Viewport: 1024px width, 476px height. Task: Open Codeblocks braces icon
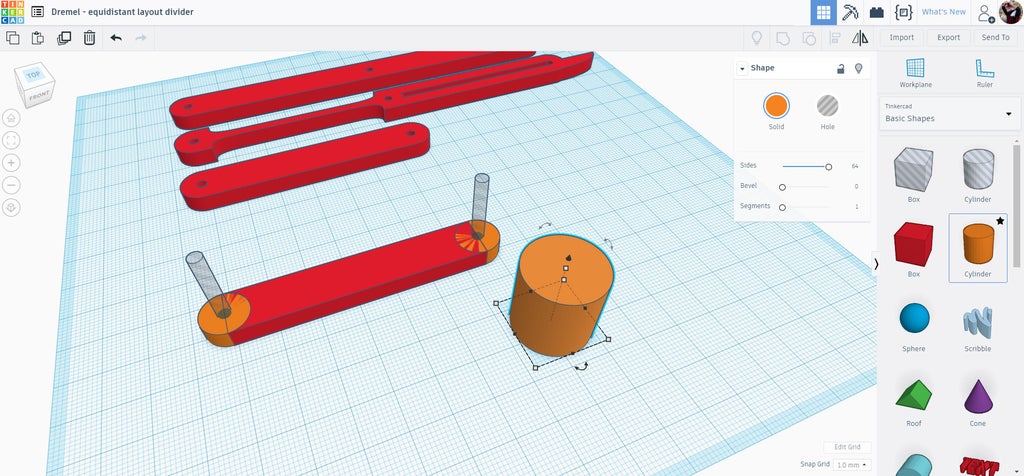click(x=903, y=12)
